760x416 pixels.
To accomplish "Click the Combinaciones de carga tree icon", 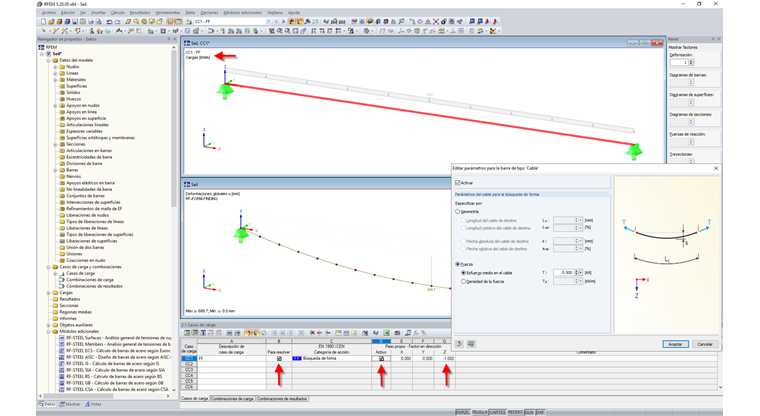I will (x=62, y=280).
